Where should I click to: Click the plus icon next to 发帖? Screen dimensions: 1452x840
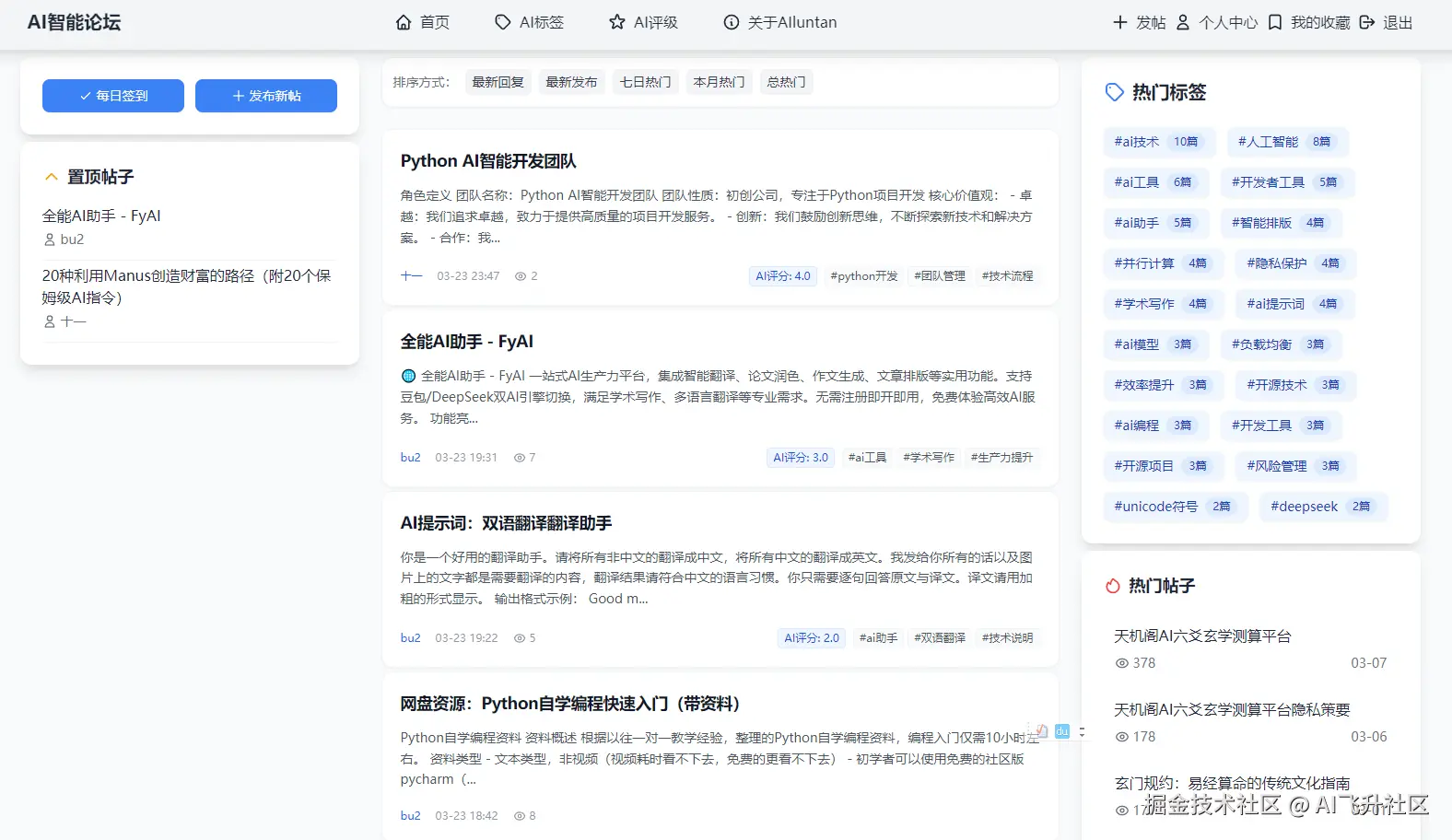coord(1119,22)
